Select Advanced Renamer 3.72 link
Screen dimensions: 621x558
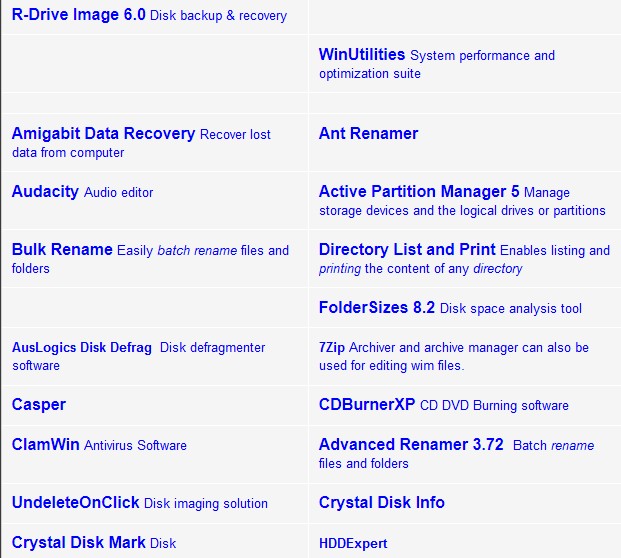pyautogui.click(x=411, y=445)
